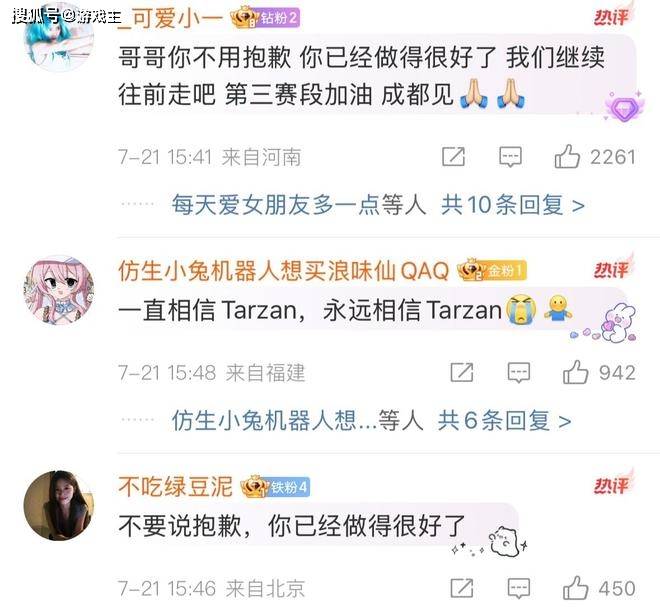
Task: View 不吃绿豆泥's photo avatar
Action: (x=58, y=506)
